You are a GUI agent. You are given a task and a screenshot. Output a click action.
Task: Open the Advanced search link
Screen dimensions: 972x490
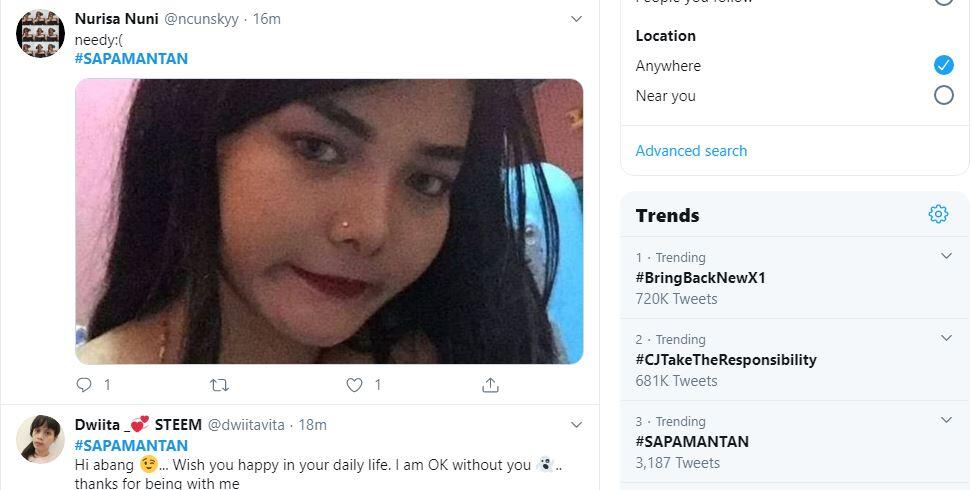tap(691, 151)
